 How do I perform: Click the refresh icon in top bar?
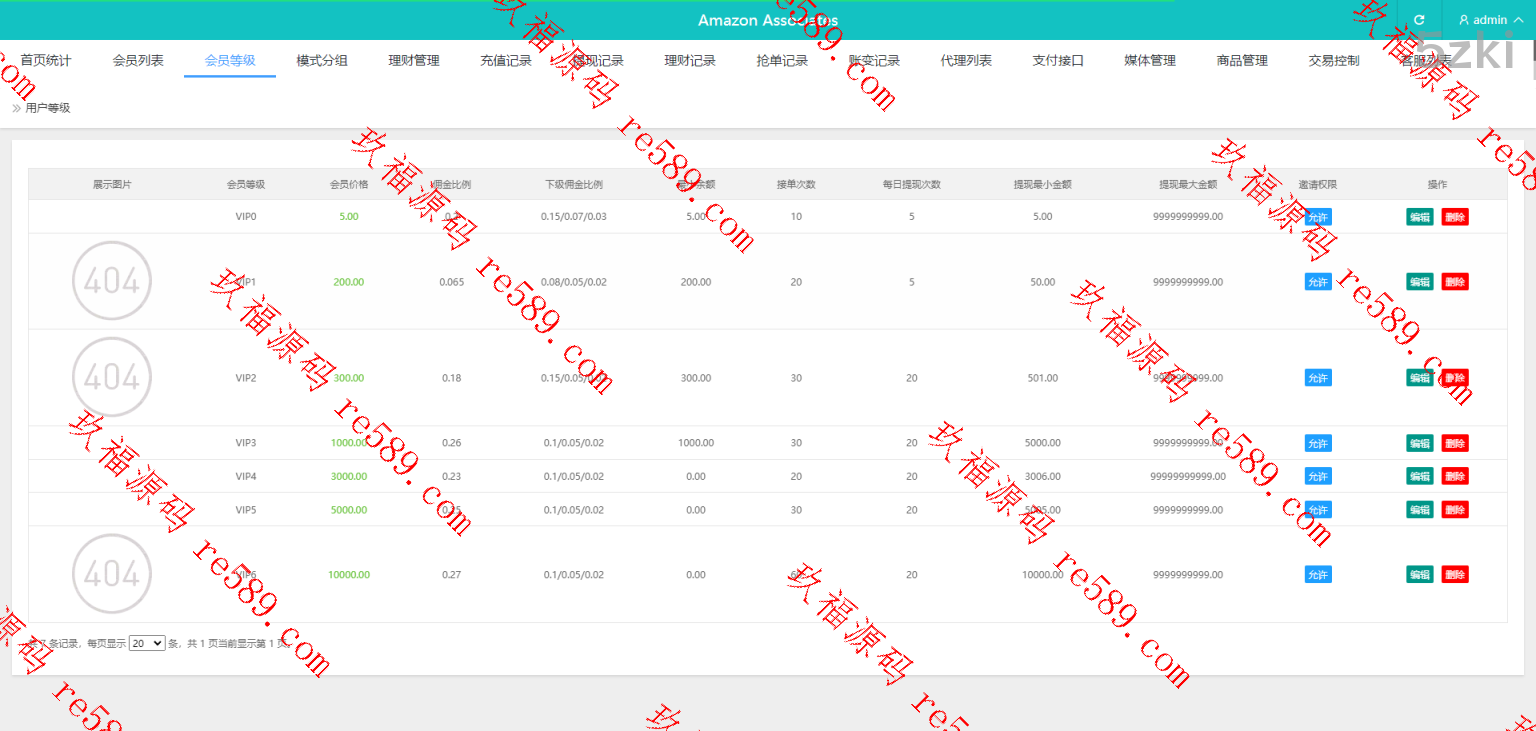click(1419, 20)
